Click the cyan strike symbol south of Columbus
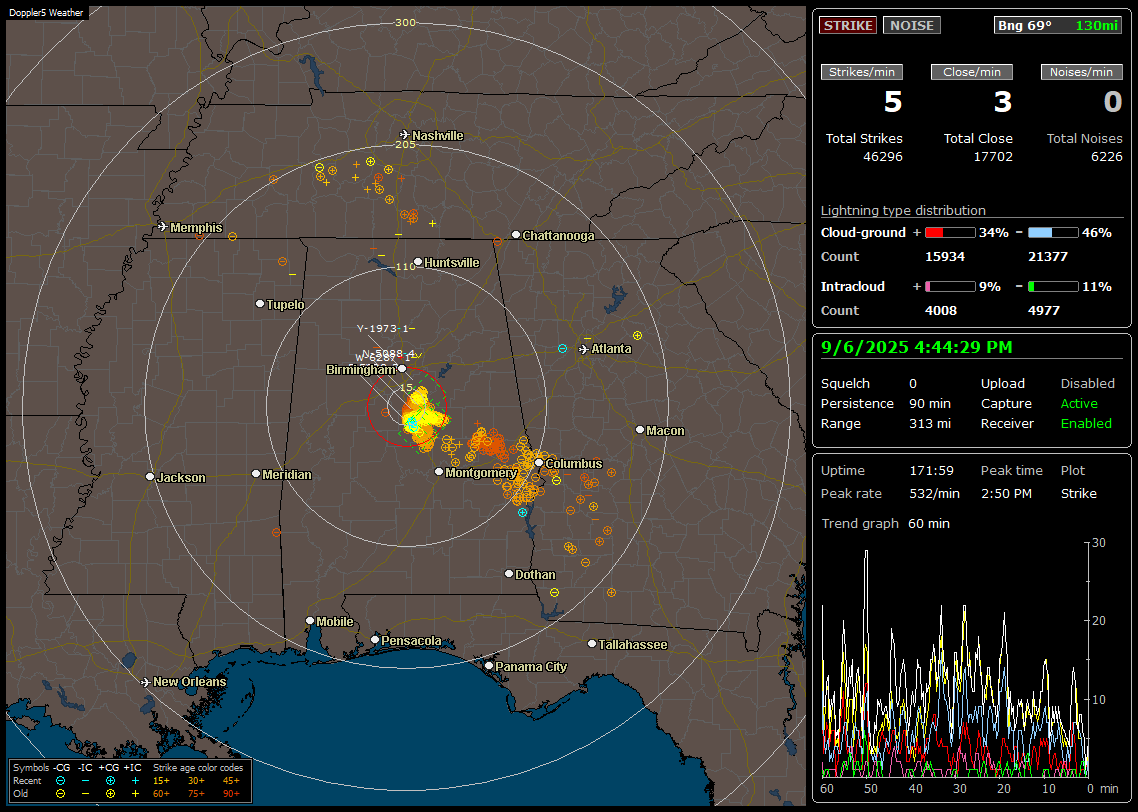Image resolution: width=1138 pixels, height=812 pixels. click(523, 513)
